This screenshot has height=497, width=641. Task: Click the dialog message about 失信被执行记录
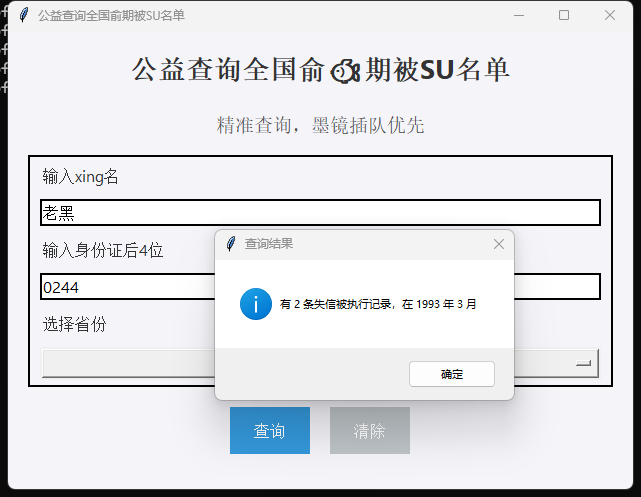coord(378,304)
